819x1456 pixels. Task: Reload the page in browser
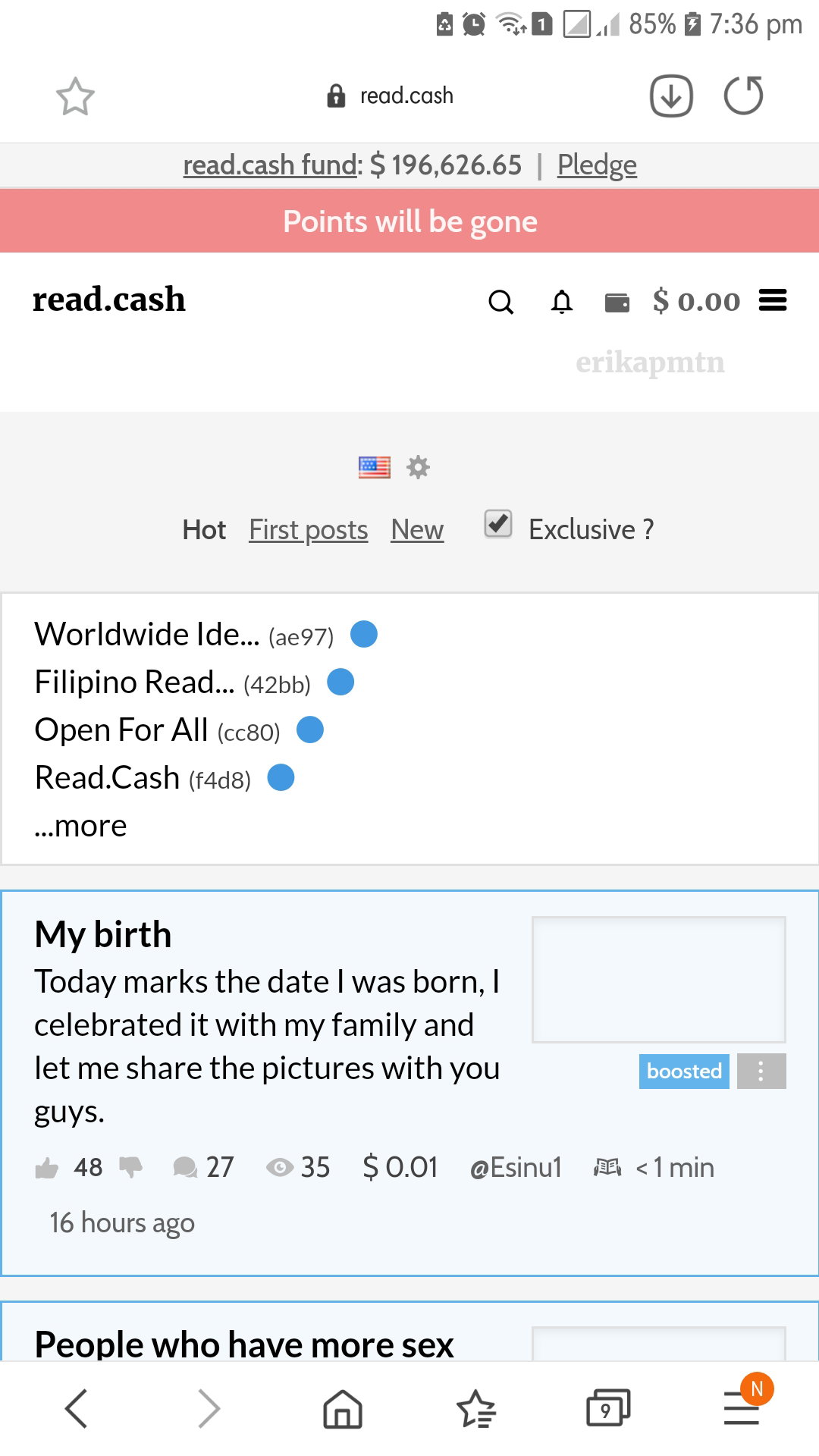click(743, 96)
